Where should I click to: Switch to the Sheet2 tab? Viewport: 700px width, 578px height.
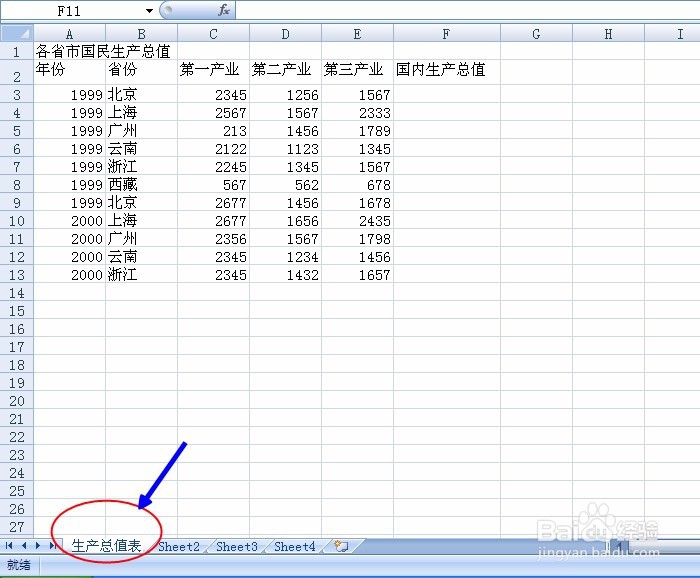[179, 546]
